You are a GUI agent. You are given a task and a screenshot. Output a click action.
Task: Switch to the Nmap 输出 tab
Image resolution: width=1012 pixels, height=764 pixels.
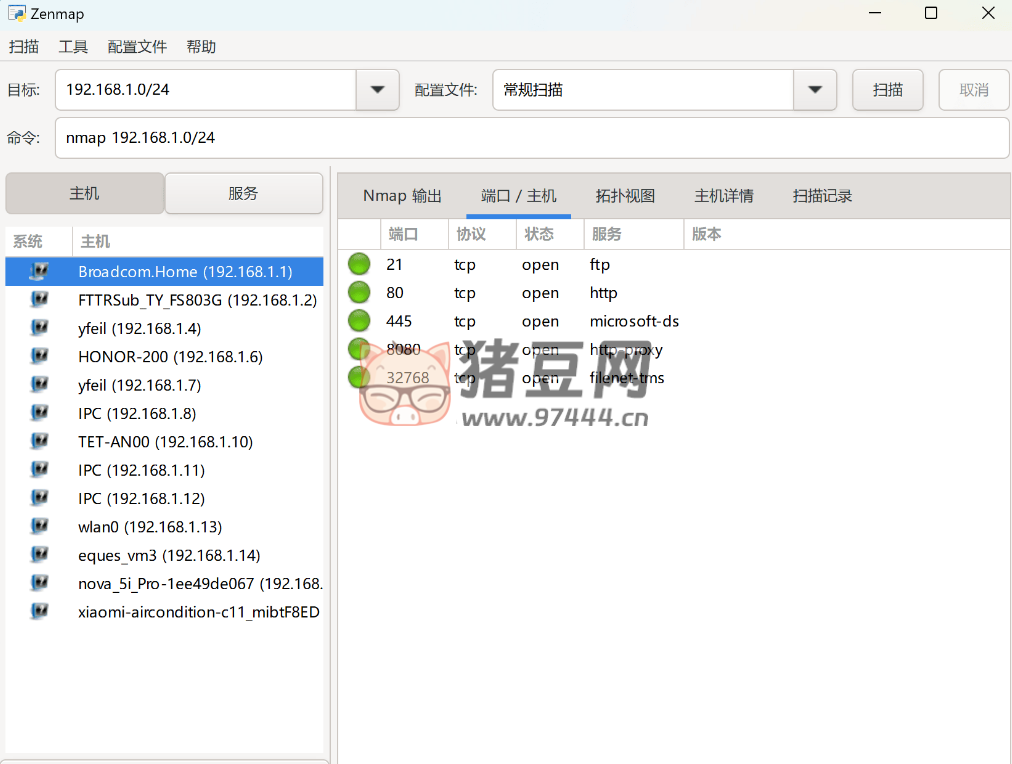(402, 196)
